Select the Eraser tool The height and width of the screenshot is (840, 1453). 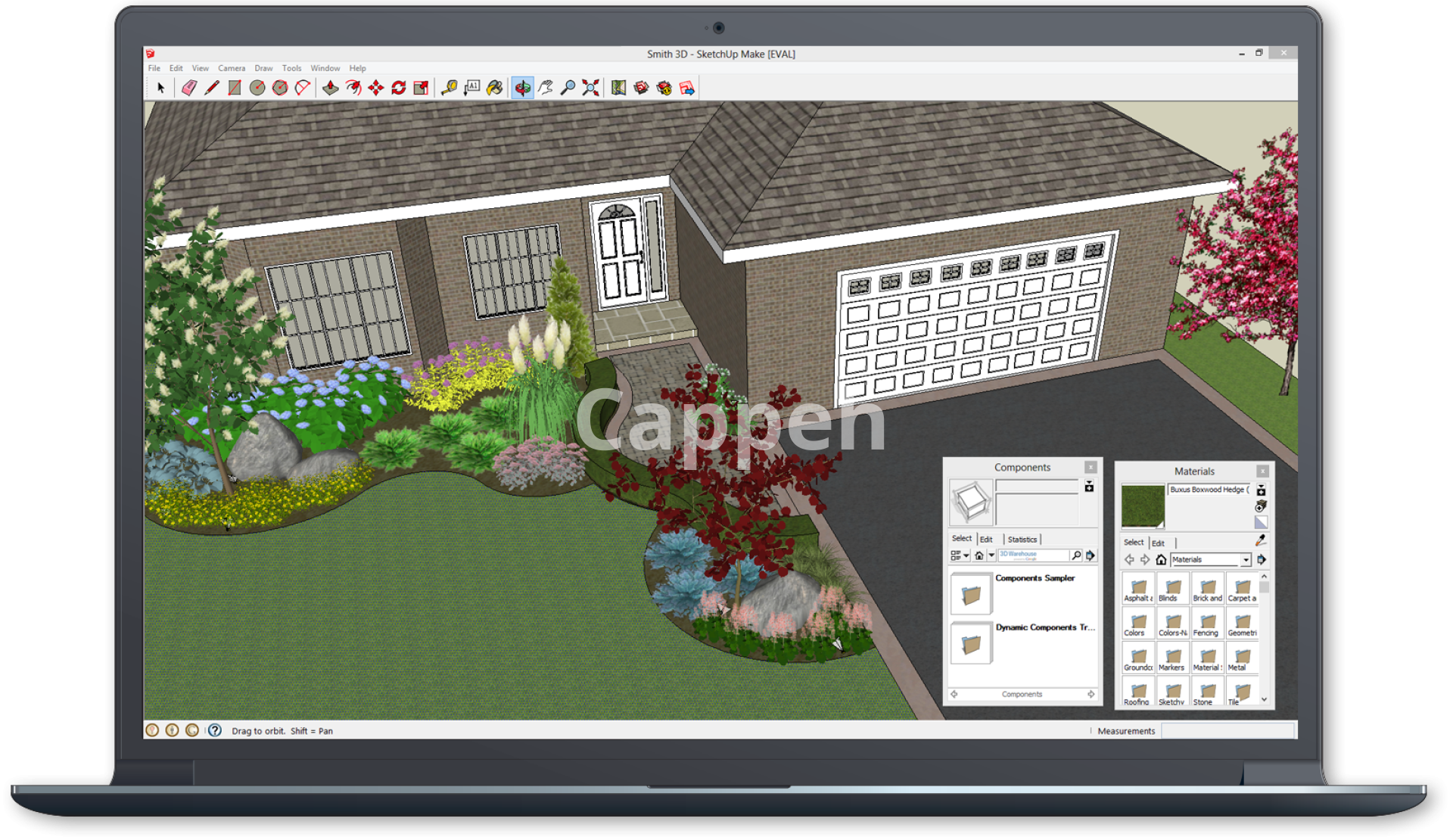pyautogui.click(x=189, y=89)
